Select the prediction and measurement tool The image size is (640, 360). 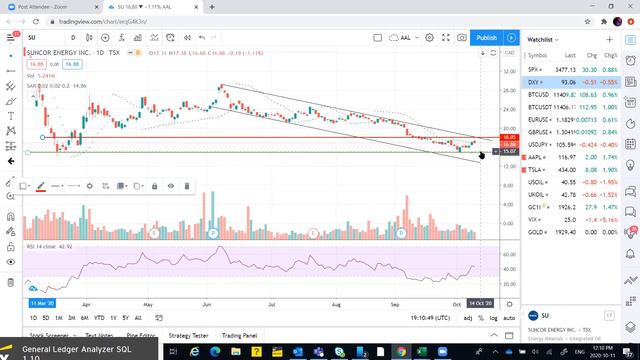click(11, 146)
